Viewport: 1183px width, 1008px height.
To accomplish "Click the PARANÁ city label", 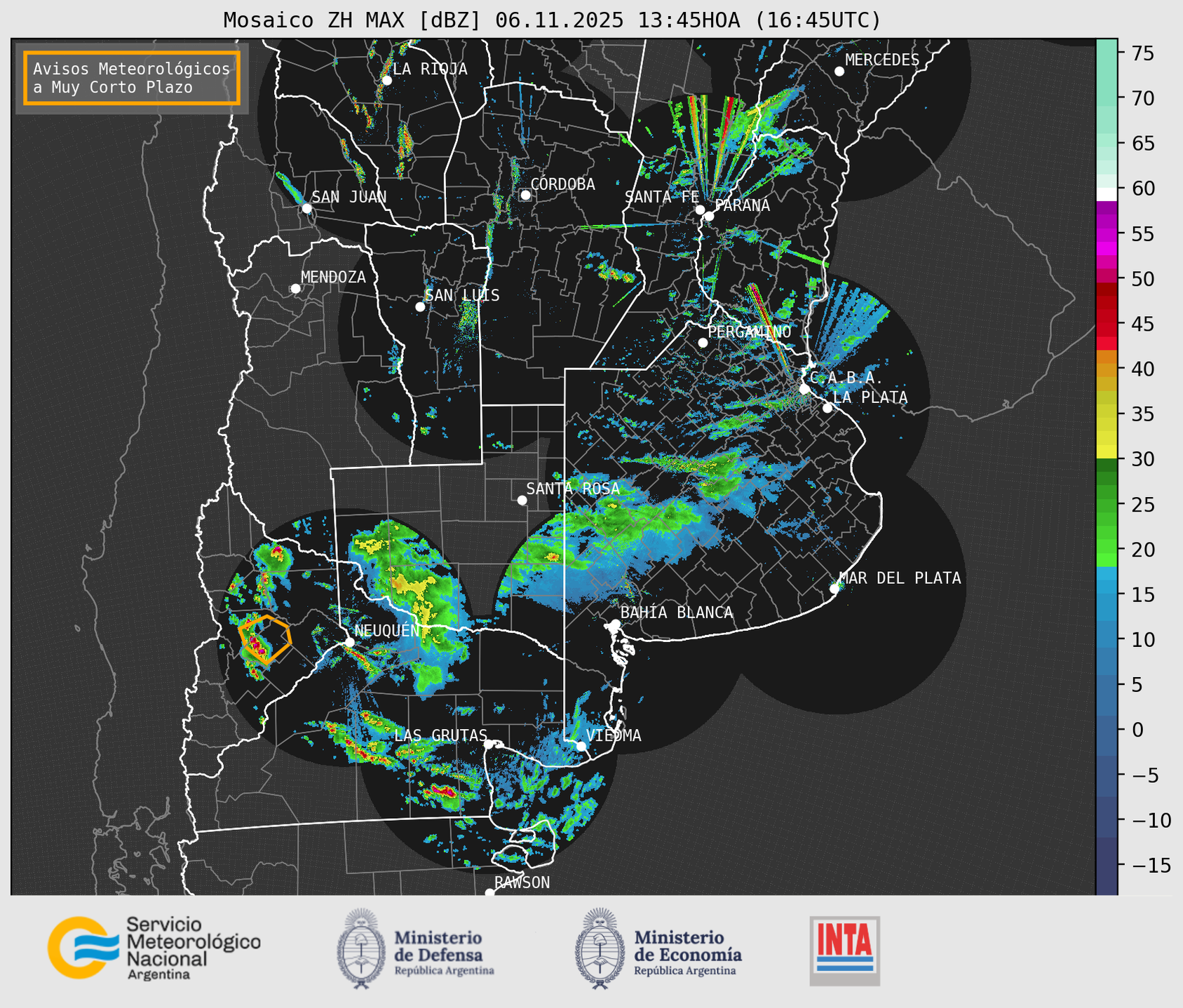I will tap(742, 205).
